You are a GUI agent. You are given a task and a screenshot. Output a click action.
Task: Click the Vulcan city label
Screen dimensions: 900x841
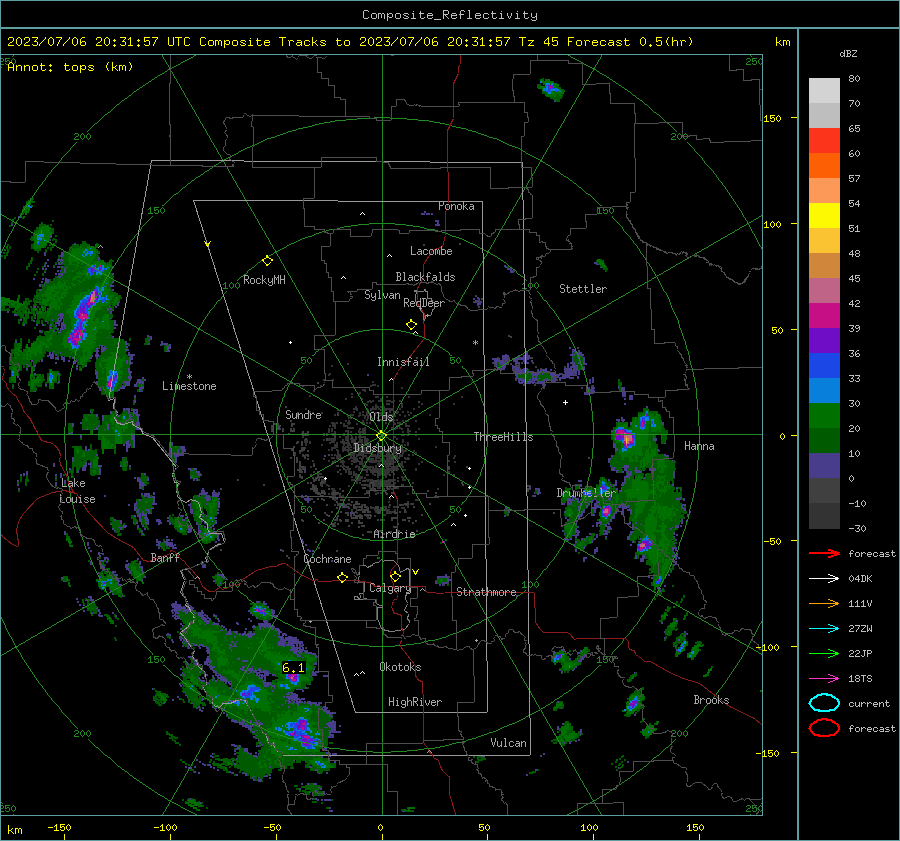pyautogui.click(x=508, y=743)
